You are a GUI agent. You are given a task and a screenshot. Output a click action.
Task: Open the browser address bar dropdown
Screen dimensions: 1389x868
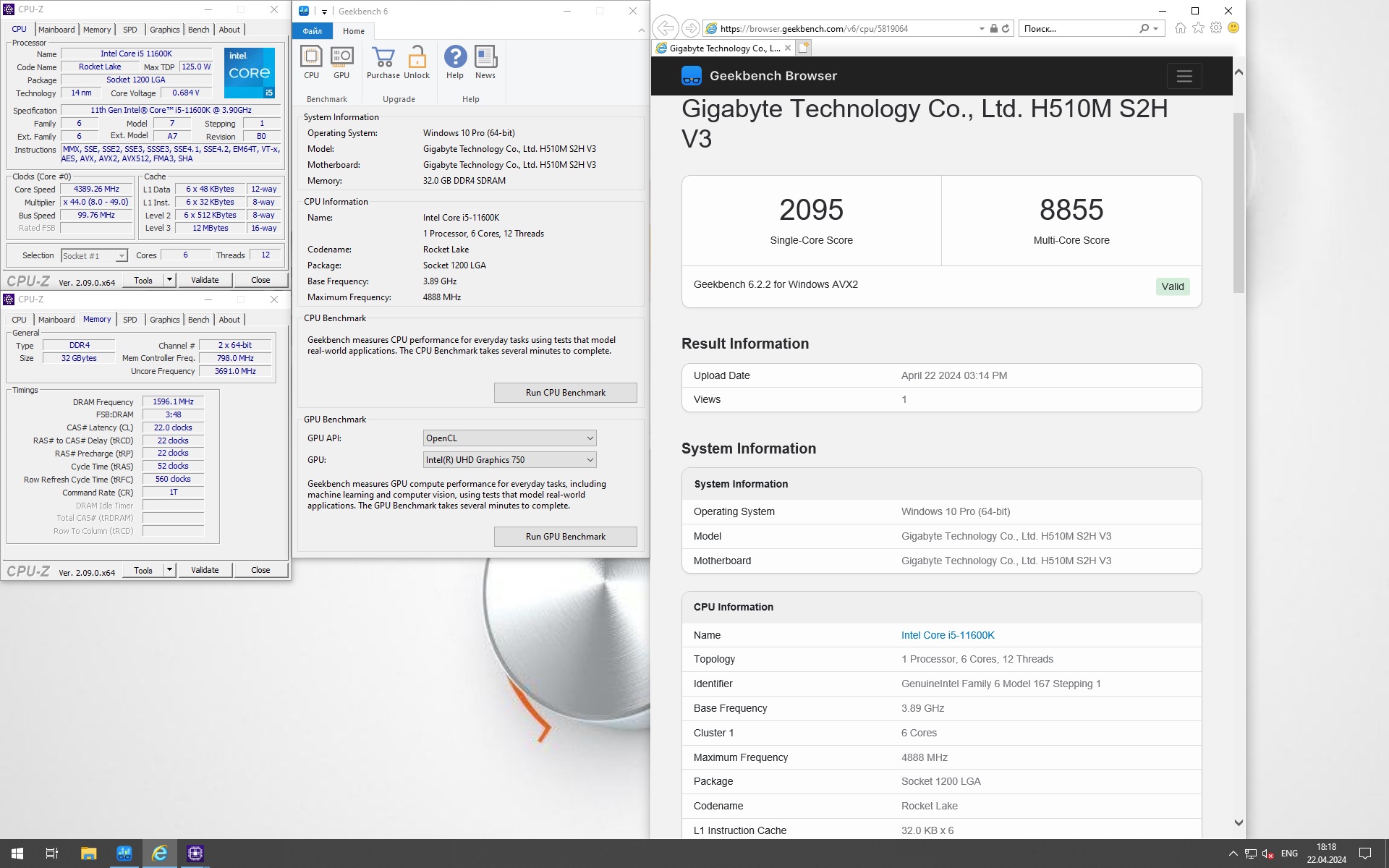[982, 29]
